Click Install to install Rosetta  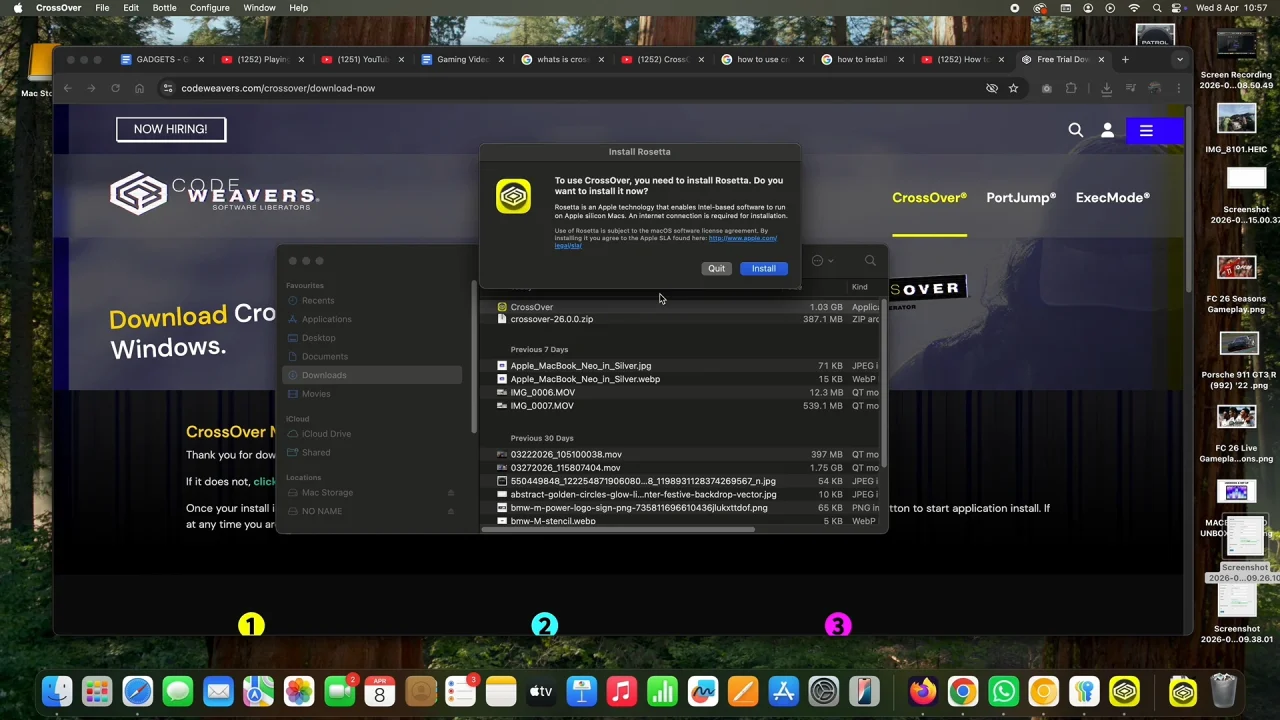point(763,268)
